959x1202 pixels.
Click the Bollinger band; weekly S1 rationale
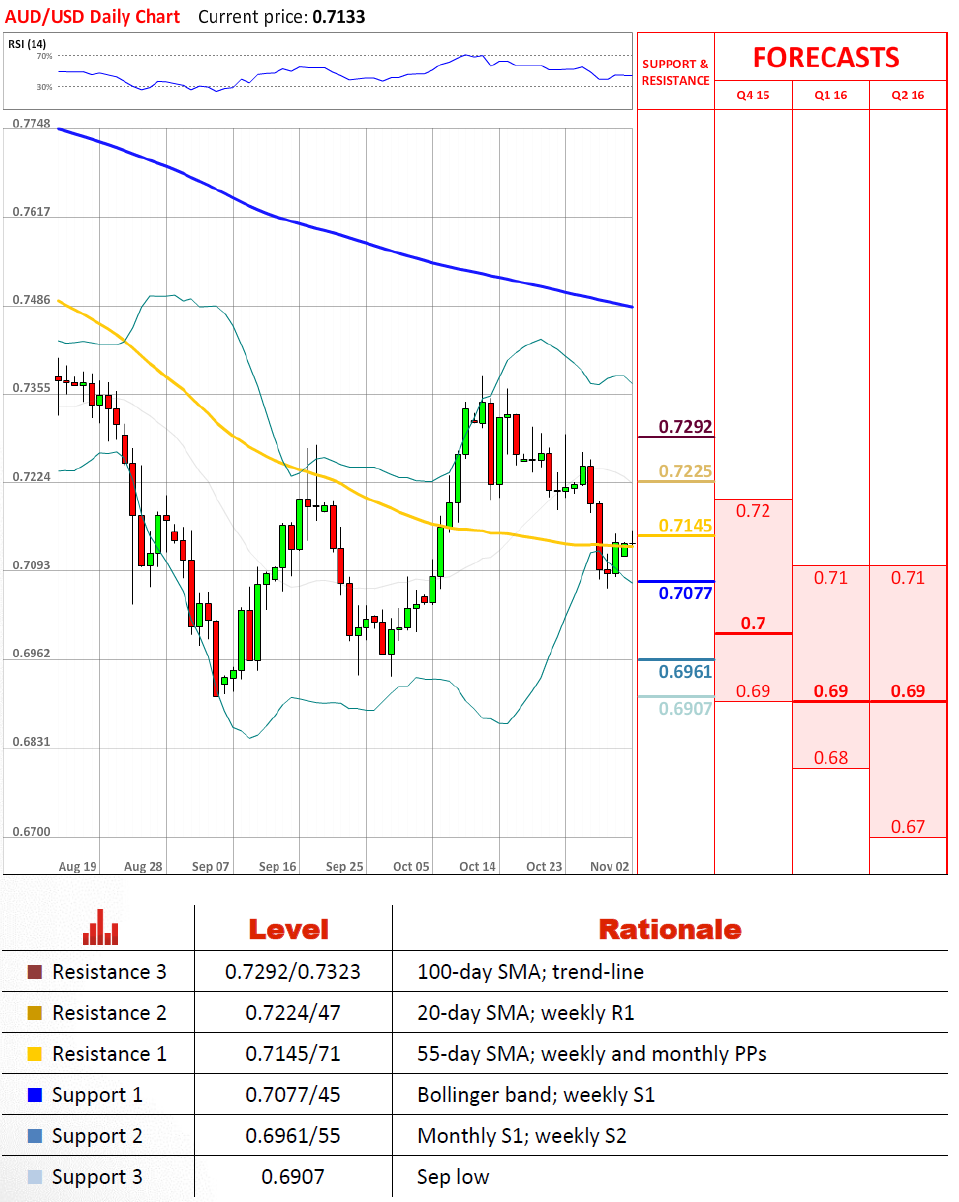tap(535, 1095)
